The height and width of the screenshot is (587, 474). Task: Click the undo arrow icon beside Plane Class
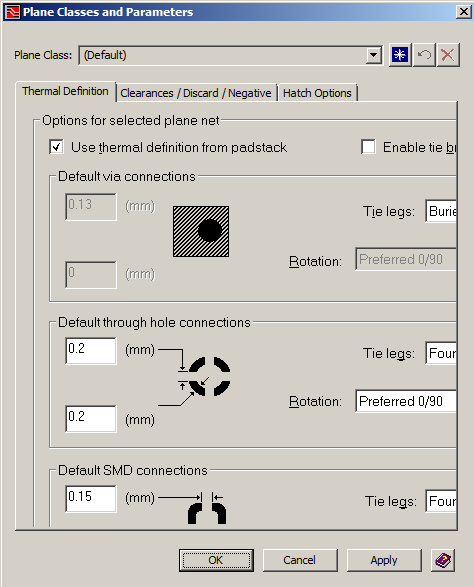pyautogui.click(x=424, y=55)
